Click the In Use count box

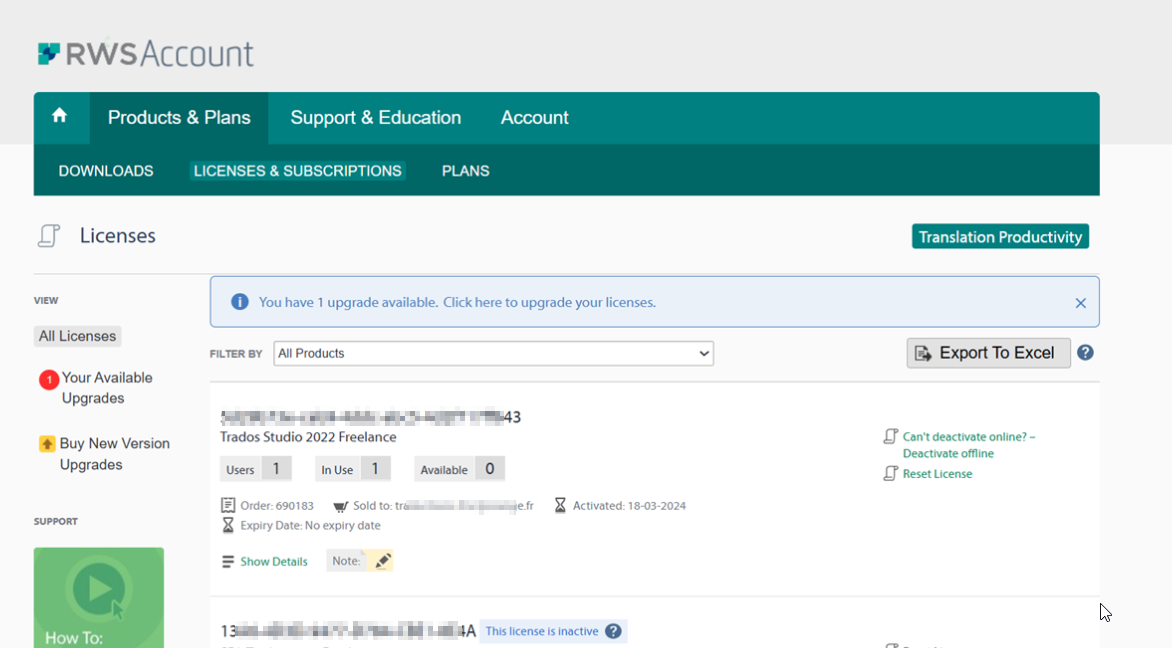point(353,469)
